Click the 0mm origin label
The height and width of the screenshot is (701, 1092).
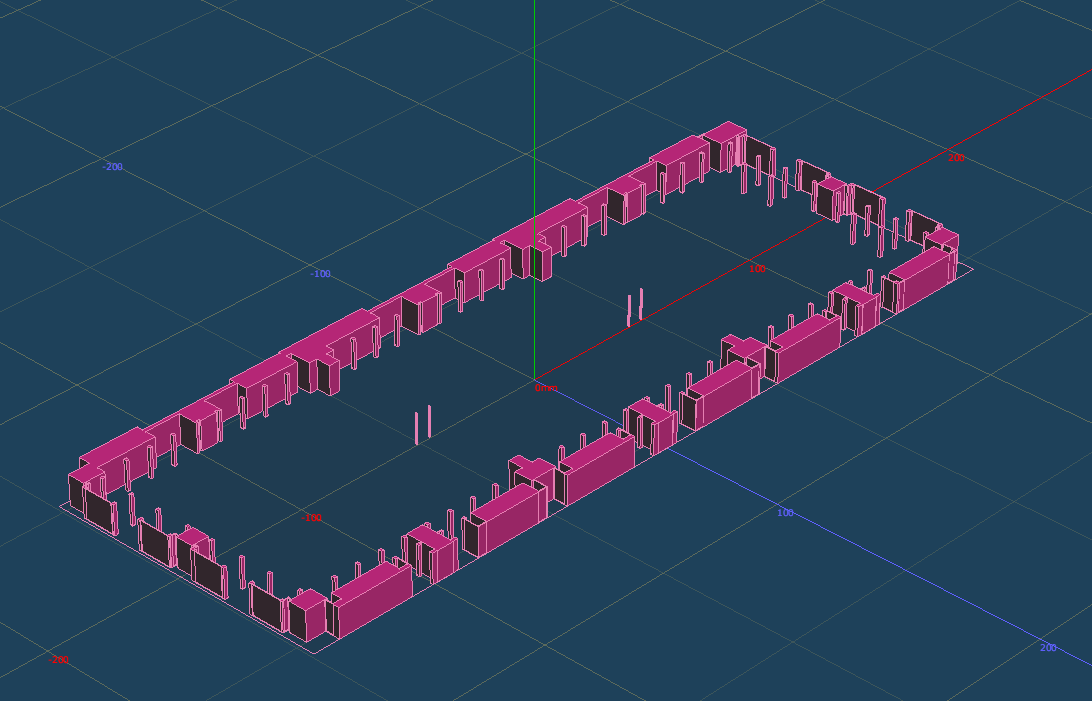coord(546,388)
